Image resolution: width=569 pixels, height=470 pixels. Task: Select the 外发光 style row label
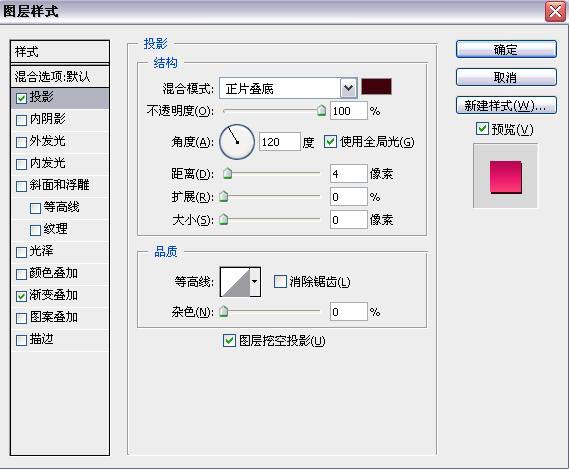tap(48, 141)
